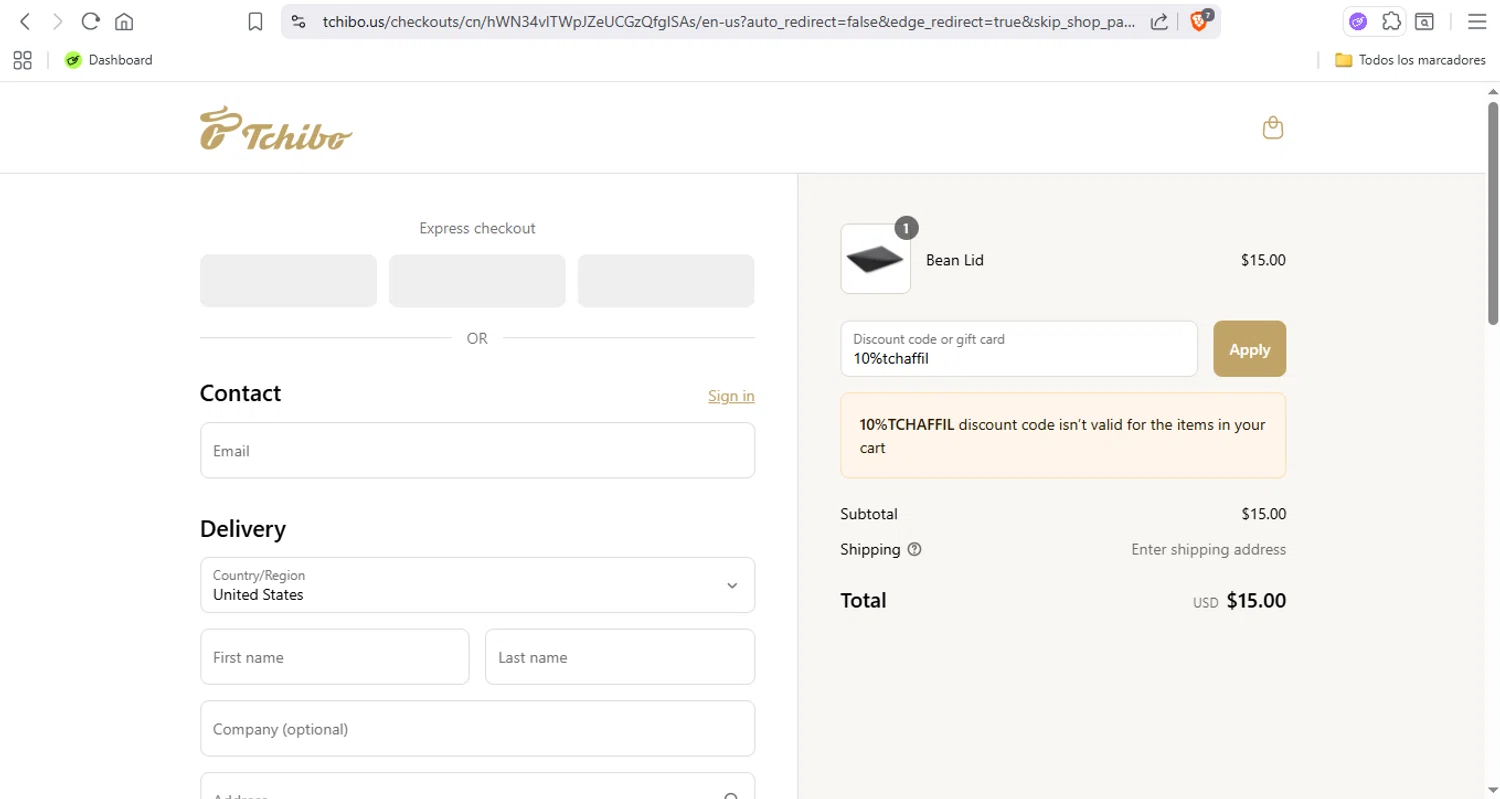Apply the discount code
This screenshot has height=799, width=1500.
tap(1249, 349)
